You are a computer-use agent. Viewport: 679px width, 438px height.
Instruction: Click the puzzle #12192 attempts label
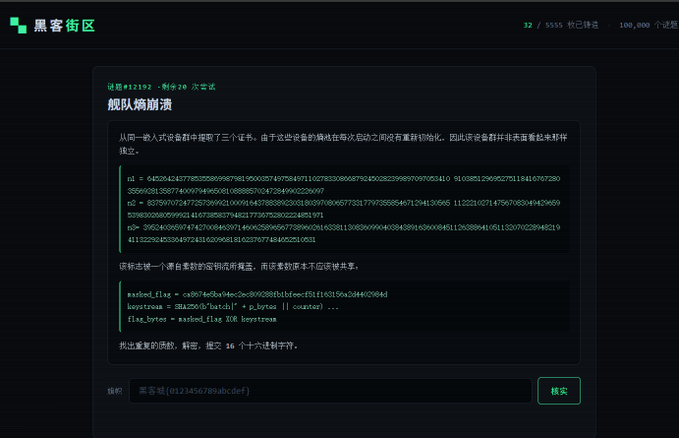(161, 87)
